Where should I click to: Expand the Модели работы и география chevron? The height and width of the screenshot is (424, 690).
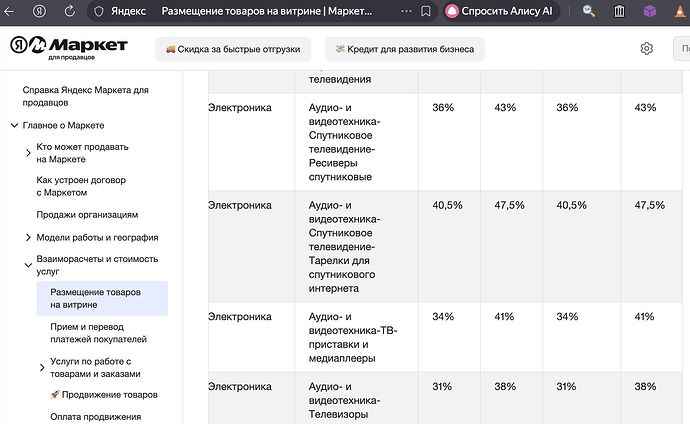coord(28,238)
